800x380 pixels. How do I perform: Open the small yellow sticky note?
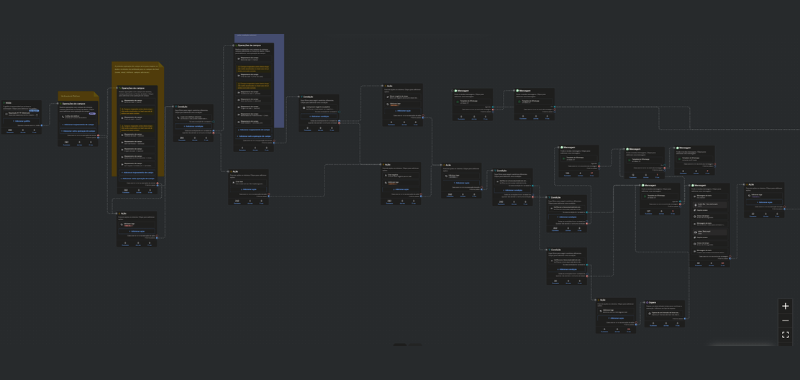point(78,95)
